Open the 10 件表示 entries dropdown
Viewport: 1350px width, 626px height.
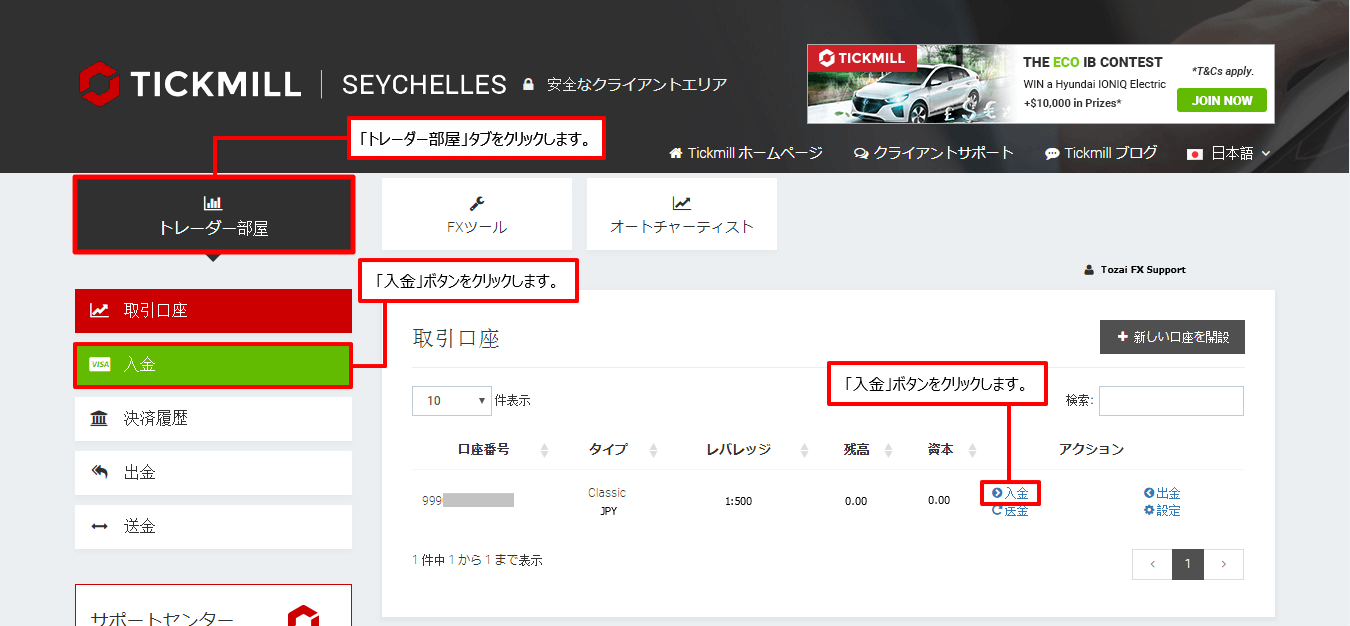[x=452, y=401]
